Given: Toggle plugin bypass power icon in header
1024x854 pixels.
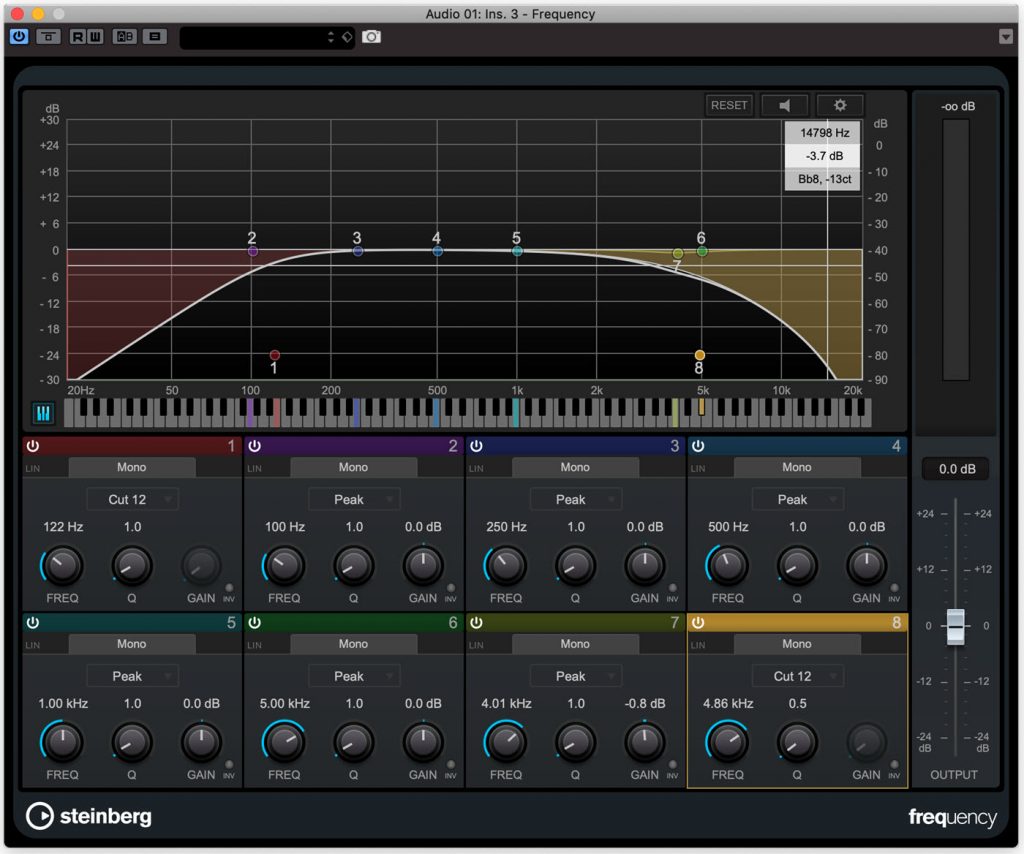Looking at the screenshot, I should (18, 37).
